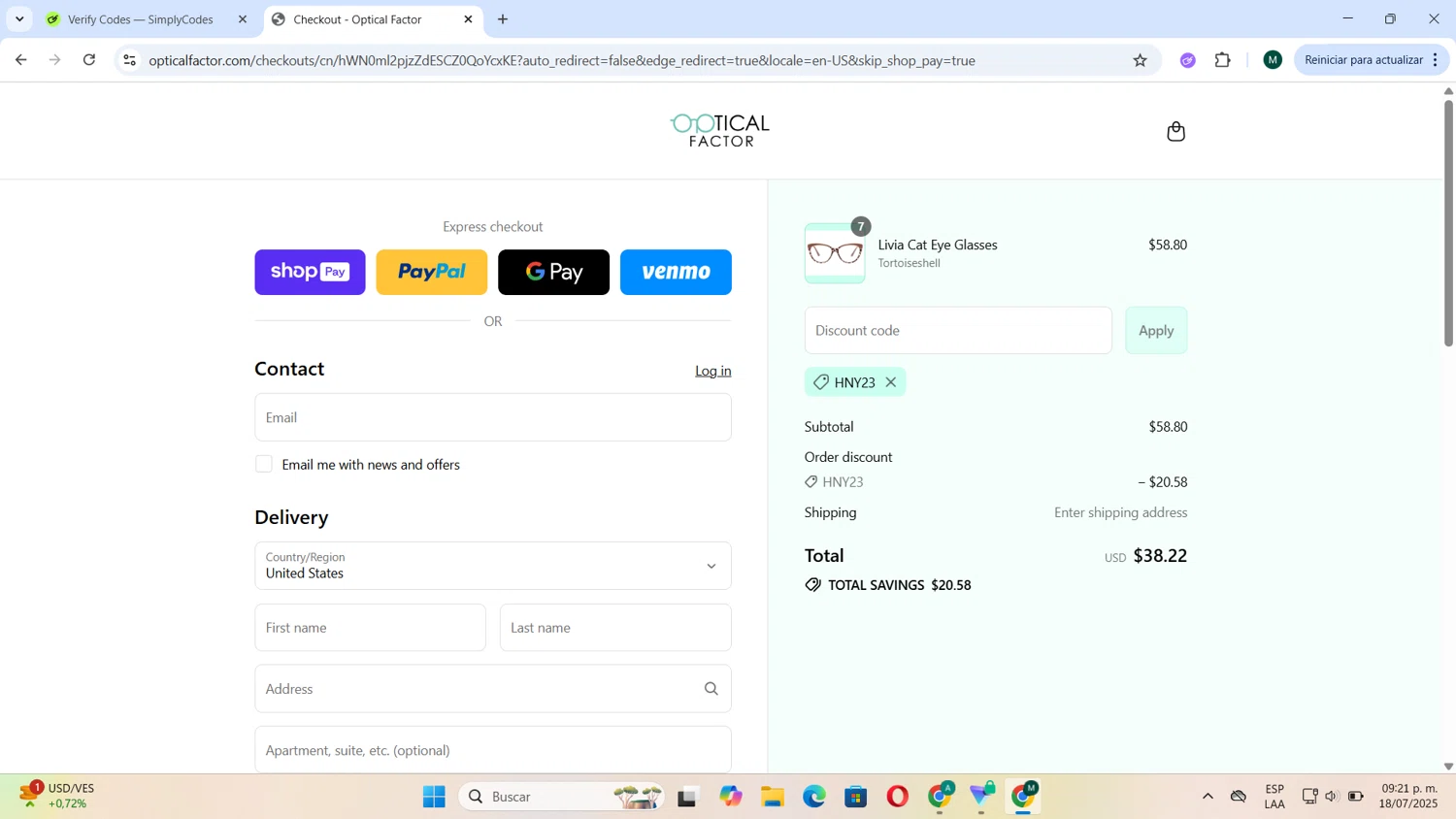Open Chrome menu three-dots icon
This screenshot has height=819, width=1456.
[1435, 60]
